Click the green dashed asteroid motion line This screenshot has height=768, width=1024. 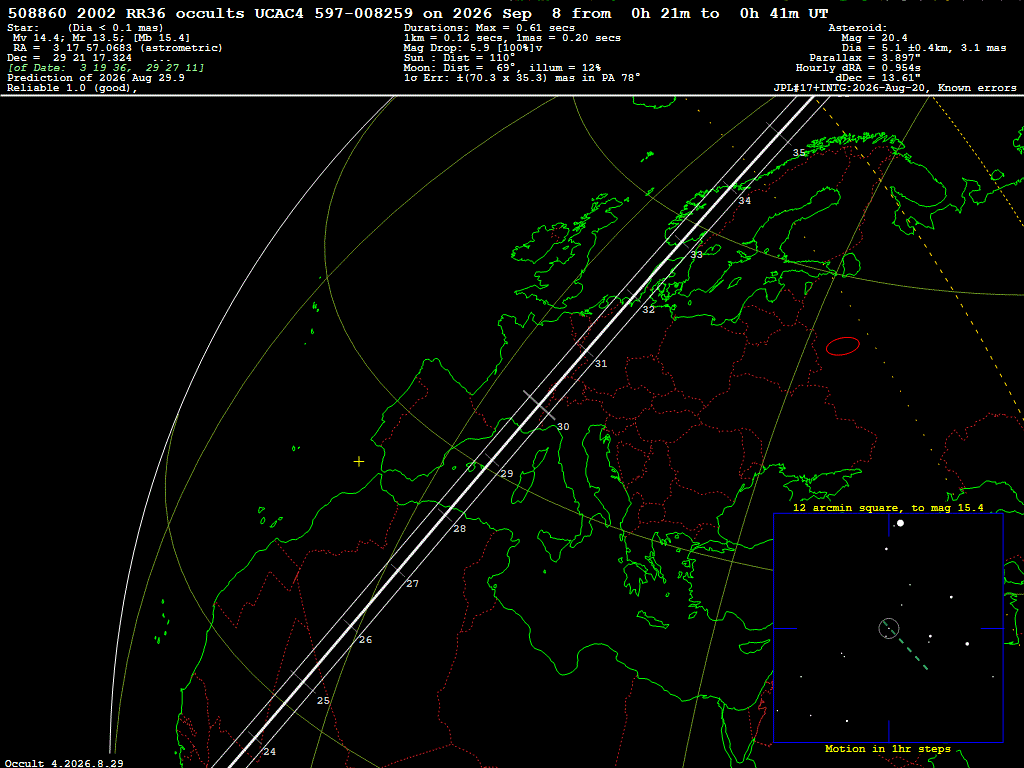click(x=906, y=647)
